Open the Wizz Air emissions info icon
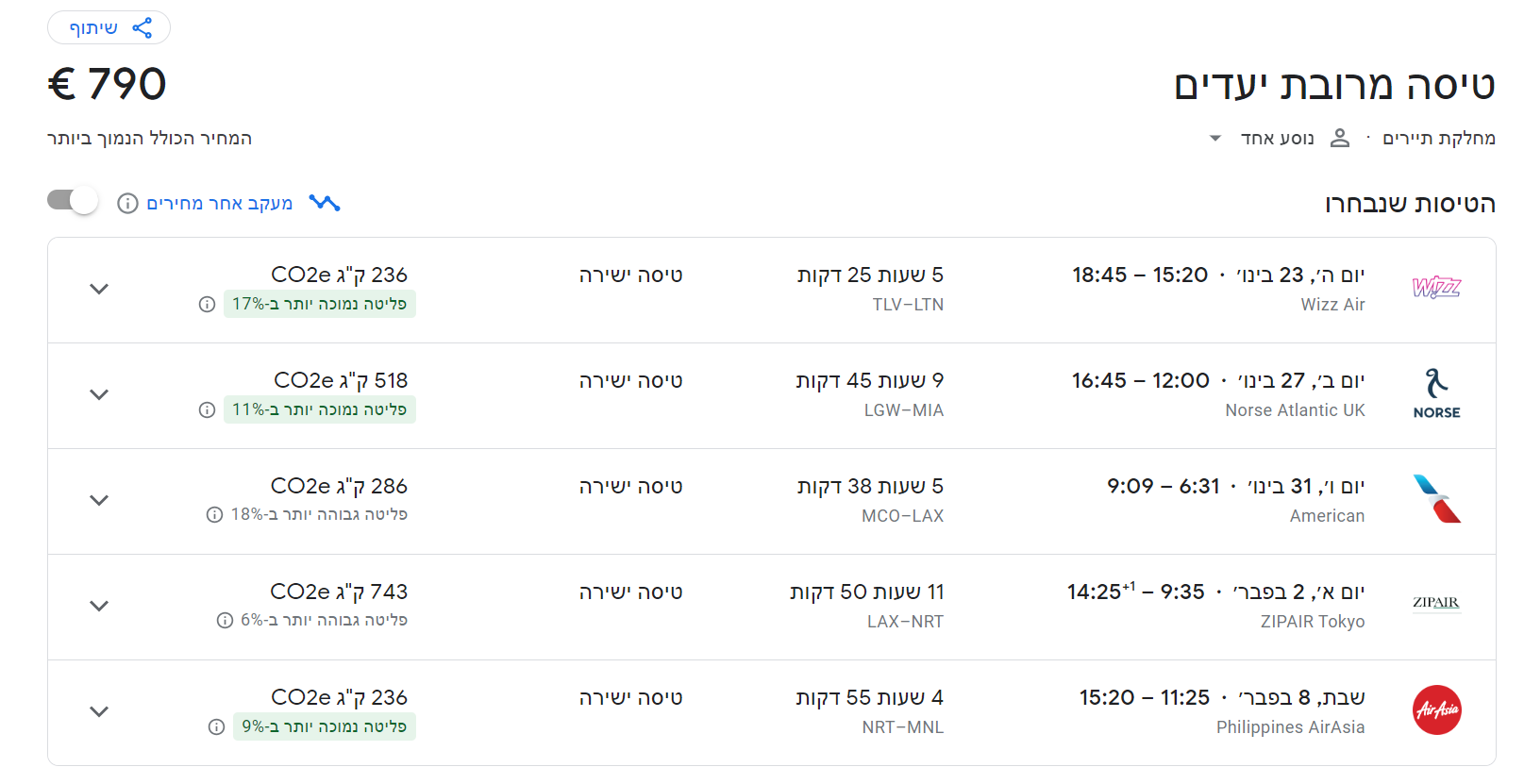This screenshot has width=1524, height=784. (x=207, y=304)
